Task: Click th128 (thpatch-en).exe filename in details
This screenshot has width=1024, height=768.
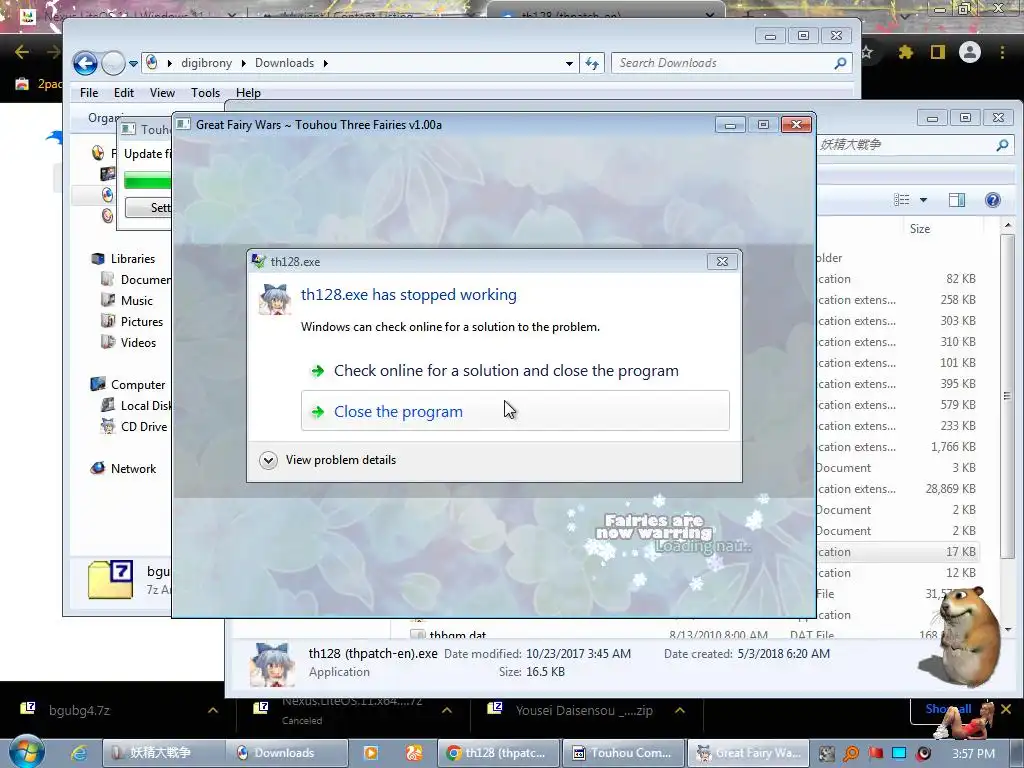Action: [x=373, y=653]
